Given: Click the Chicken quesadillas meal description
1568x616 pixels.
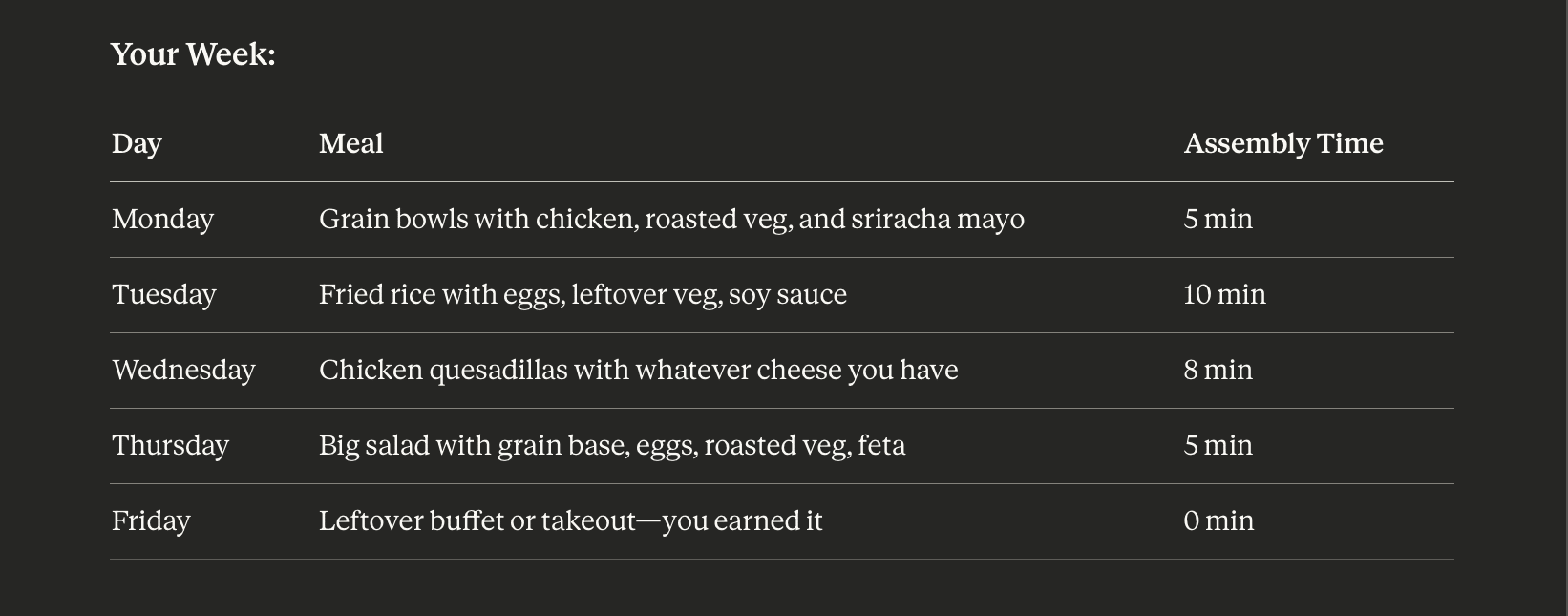Looking at the screenshot, I should [x=638, y=370].
